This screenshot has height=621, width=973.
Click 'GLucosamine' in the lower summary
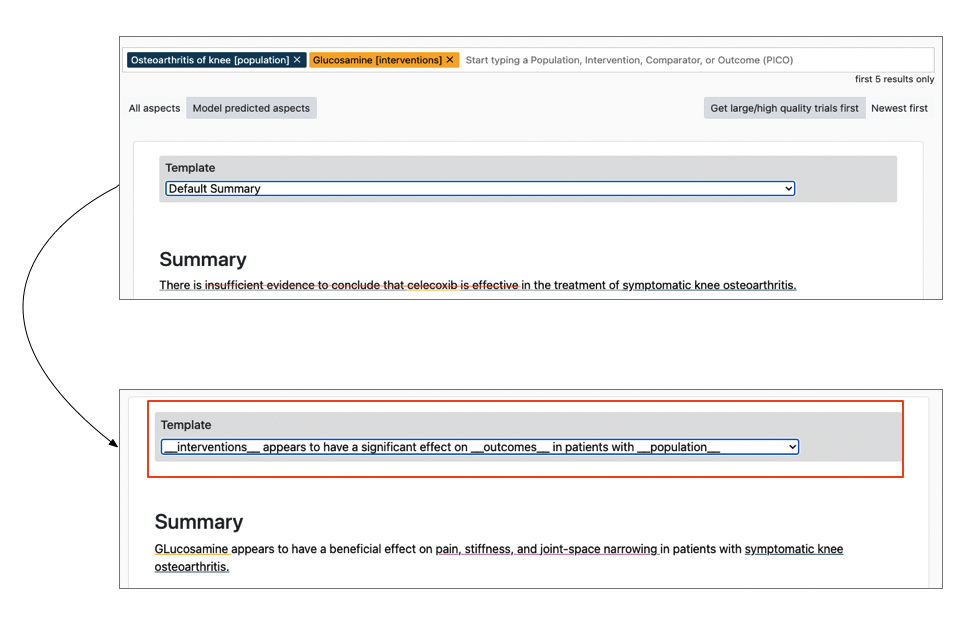(x=191, y=549)
